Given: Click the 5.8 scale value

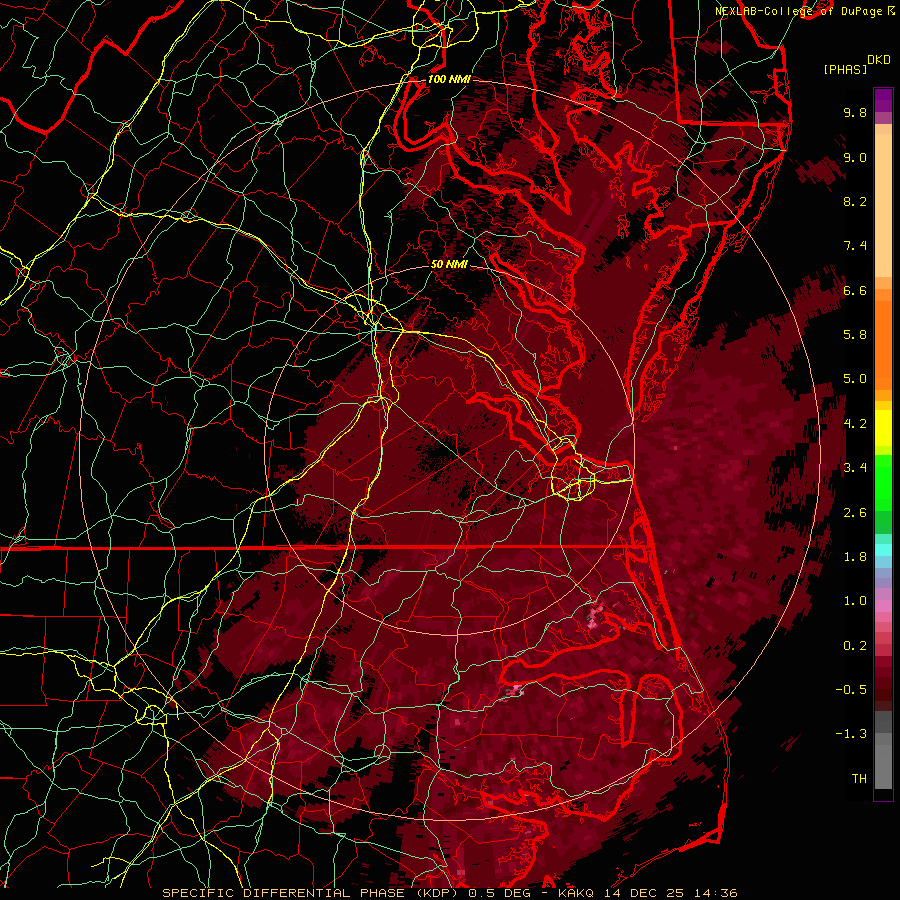Looking at the screenshot, I should coord(855,335).
